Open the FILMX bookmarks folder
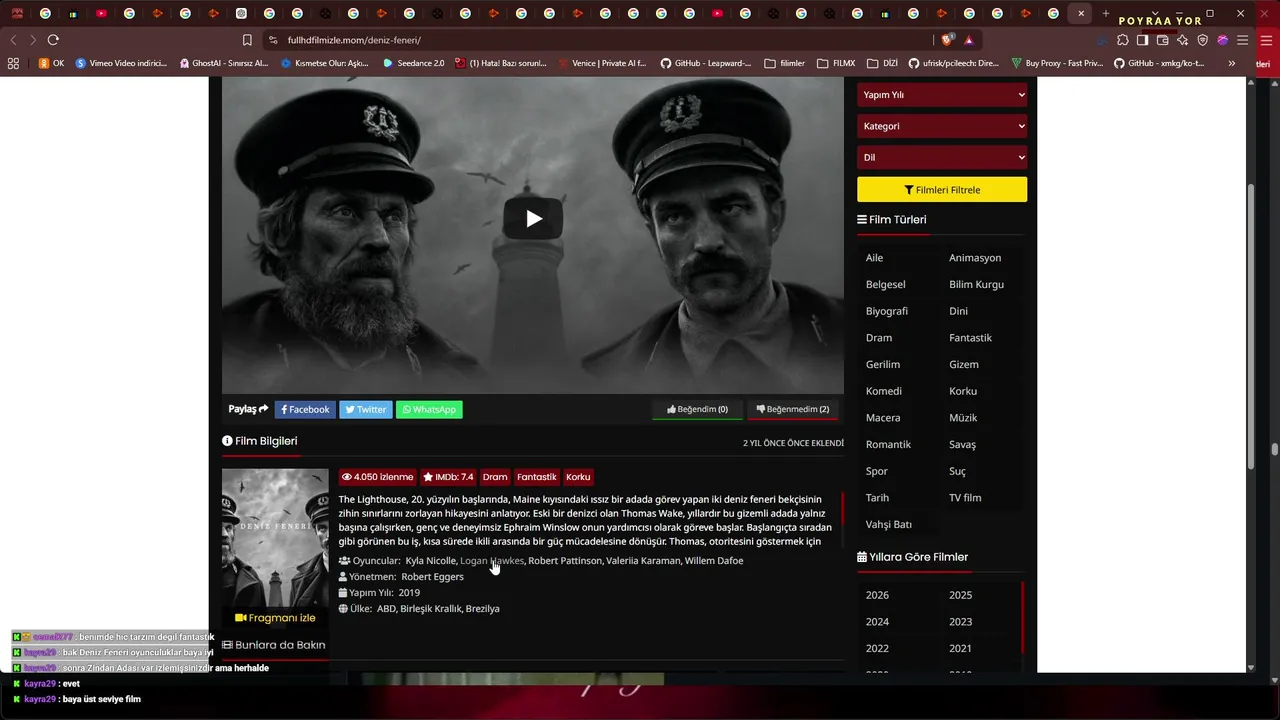Image resolution: width=1280 pixels, height=720 pixels. coord(836,63)
